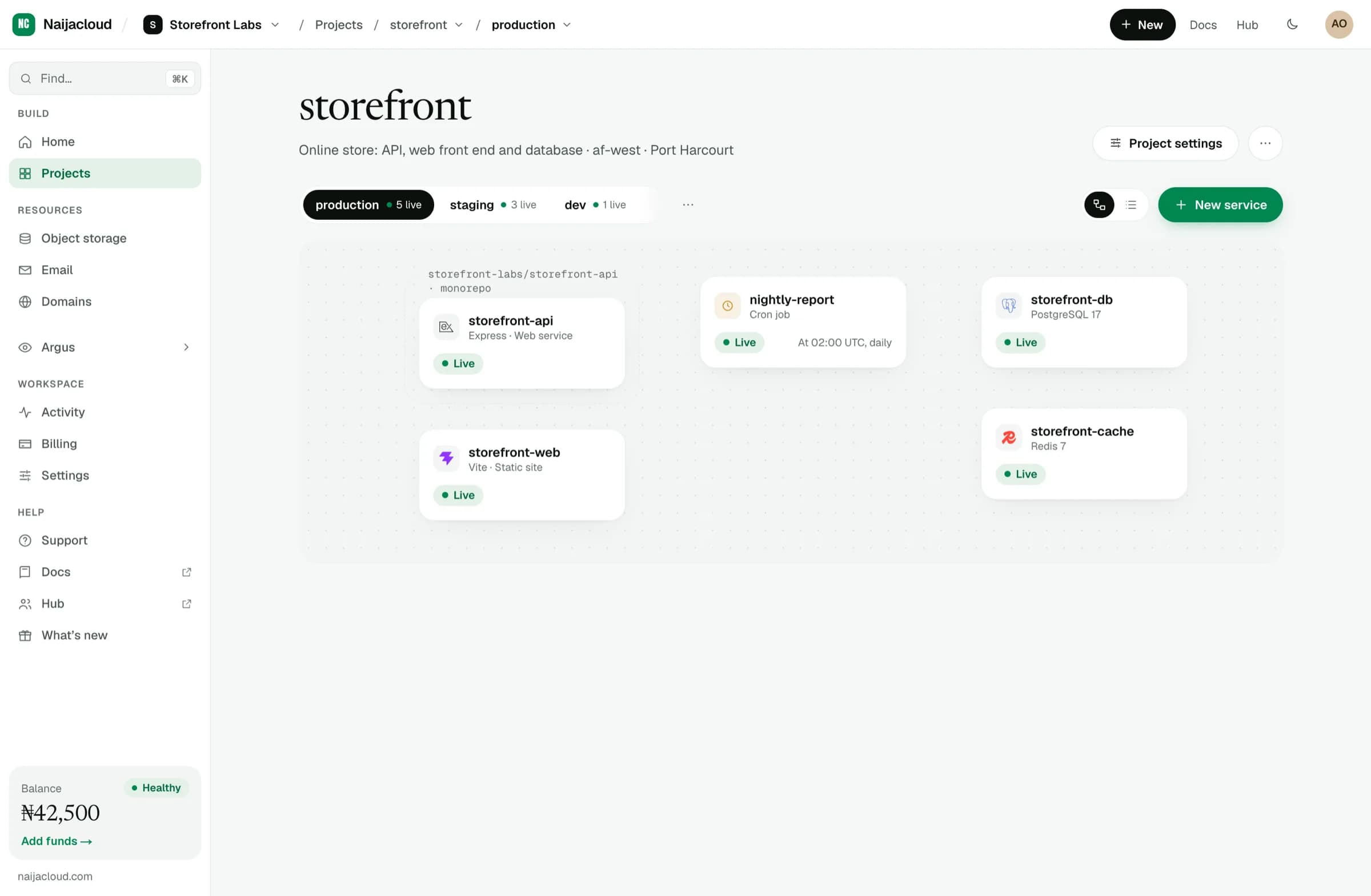1371x896 pixels.
Task: Click Projects breadcrumb link
Action: click(x=339, y=25)
